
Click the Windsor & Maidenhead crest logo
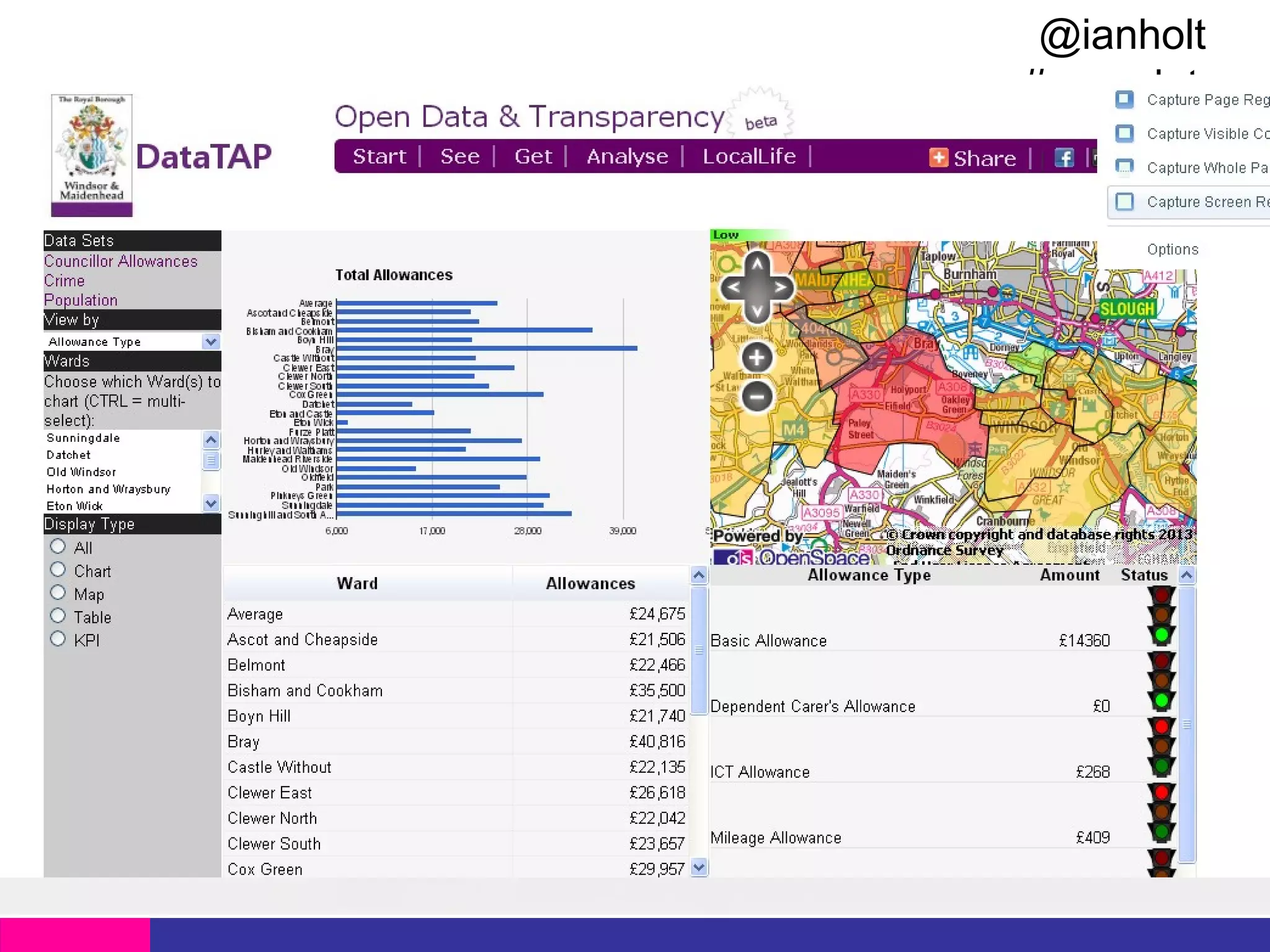coord(92,155)
